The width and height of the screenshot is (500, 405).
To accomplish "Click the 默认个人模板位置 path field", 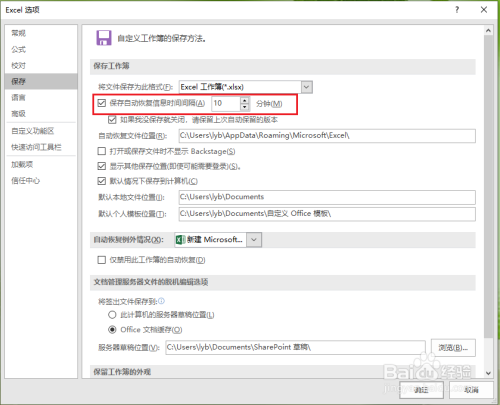I will 327,214.
